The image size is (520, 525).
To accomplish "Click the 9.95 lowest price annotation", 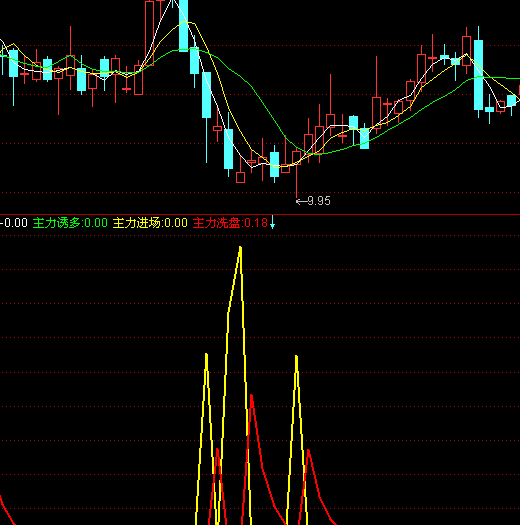I will pyautogui.click(x=313, y=201).
